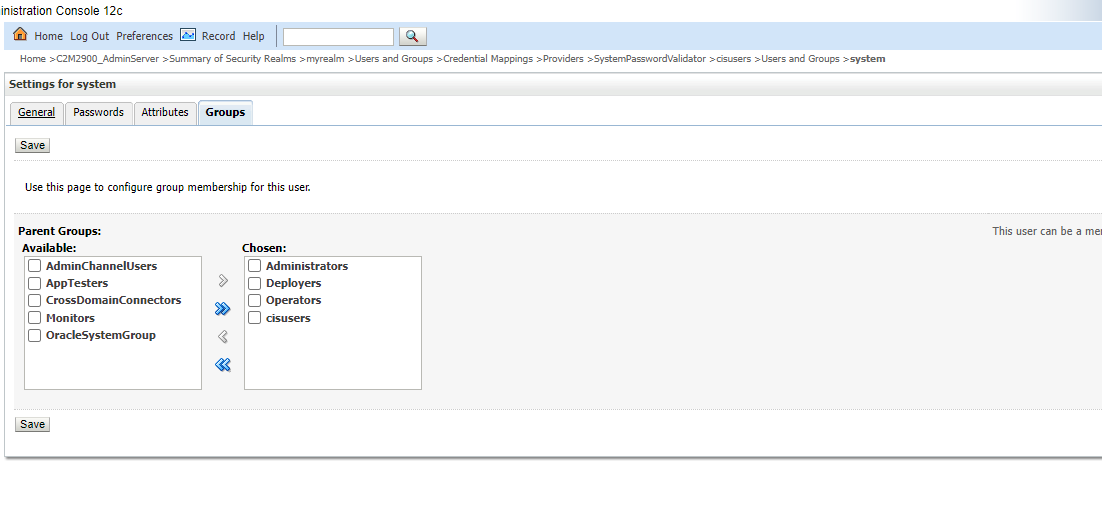Open C2M2900_AdminServer breadcrumb
Screen dimensions: 1102x532
pos(108,59)
